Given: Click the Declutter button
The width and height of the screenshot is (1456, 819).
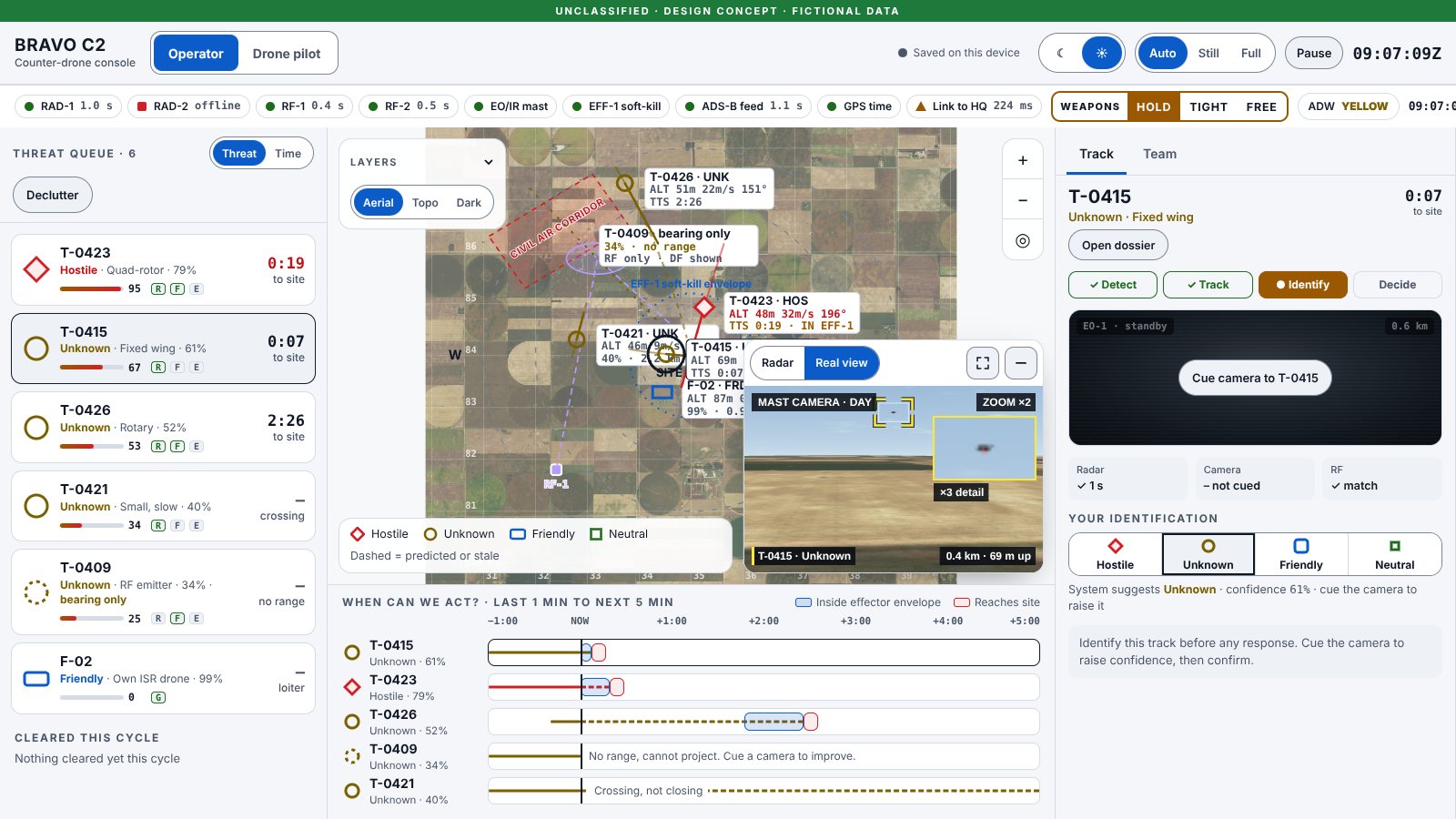Looking at the screenshot, I should pos(53,195).
